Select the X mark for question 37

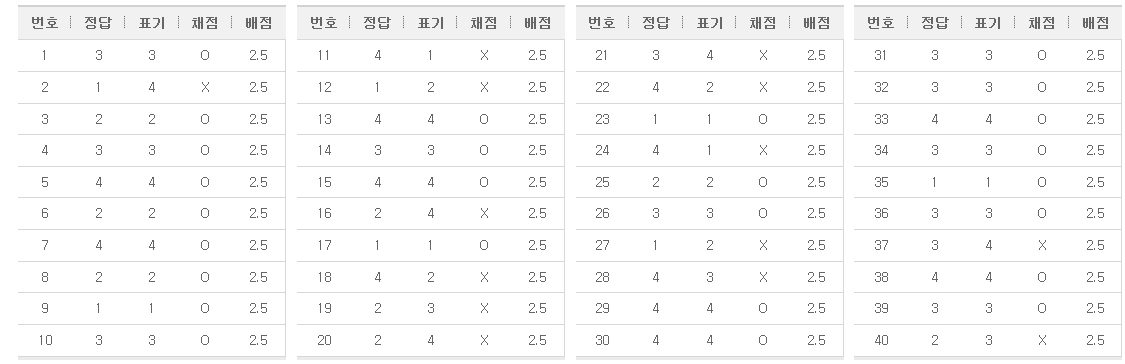1042,245
